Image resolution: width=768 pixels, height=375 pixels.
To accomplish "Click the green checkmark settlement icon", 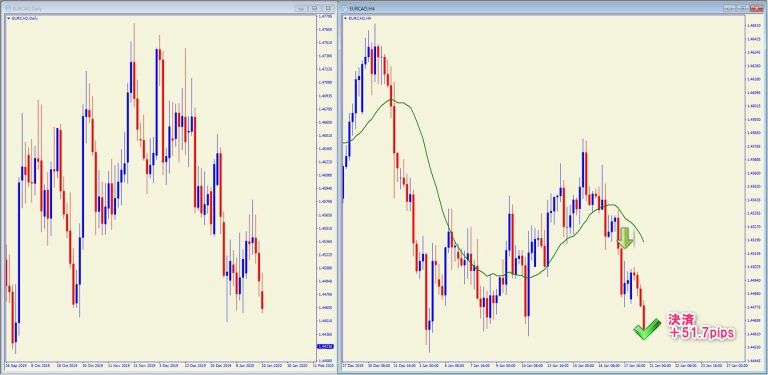I will tap(647, 329).
